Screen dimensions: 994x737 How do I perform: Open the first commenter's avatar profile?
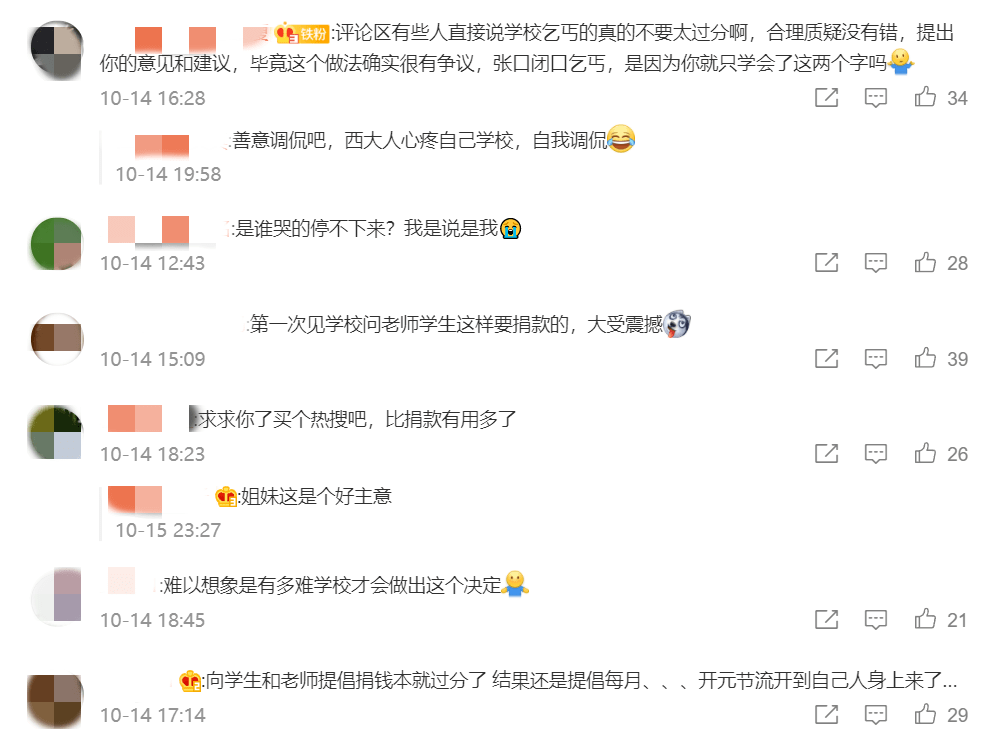[x=56, y=51]
